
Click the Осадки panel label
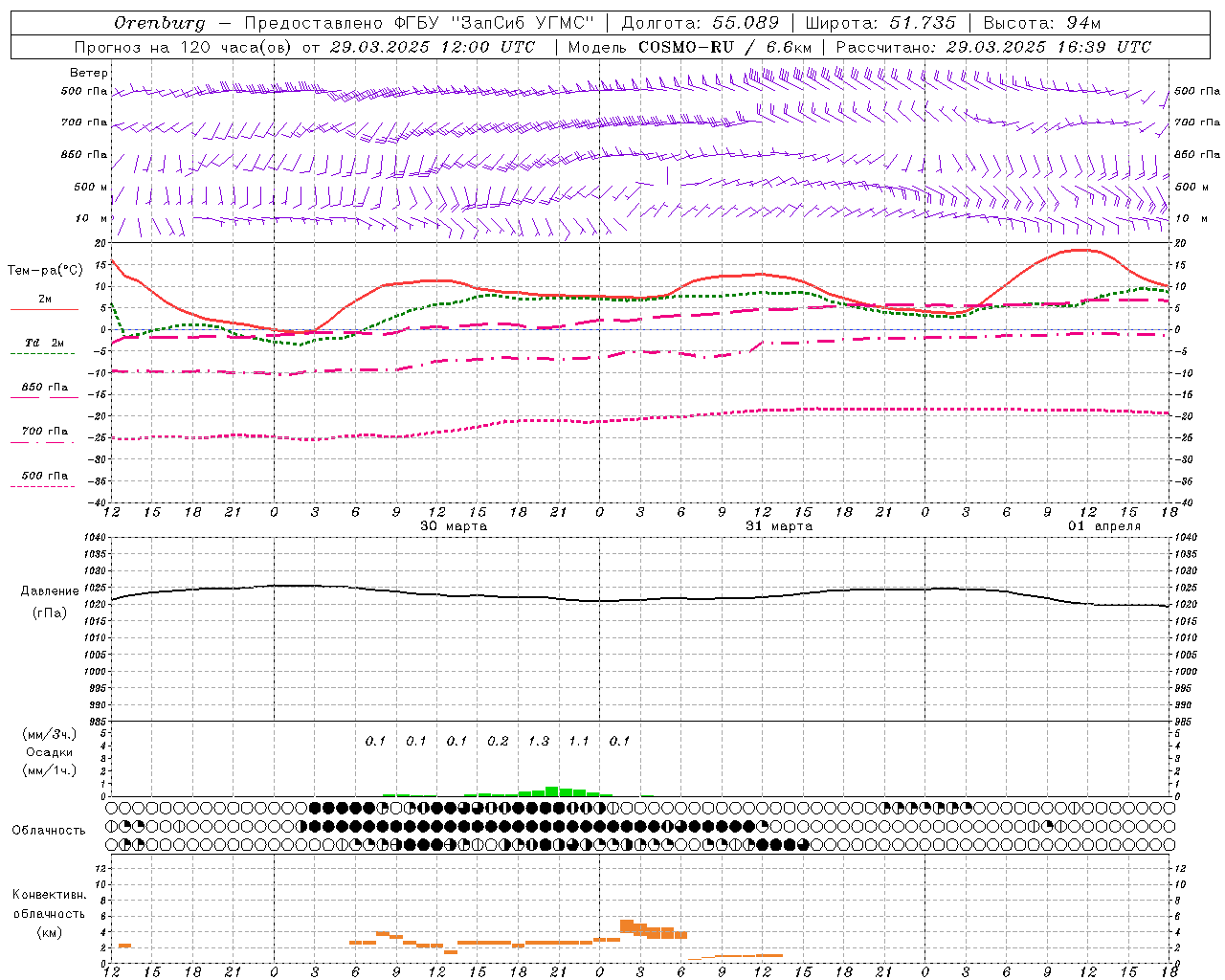(49, 752)
